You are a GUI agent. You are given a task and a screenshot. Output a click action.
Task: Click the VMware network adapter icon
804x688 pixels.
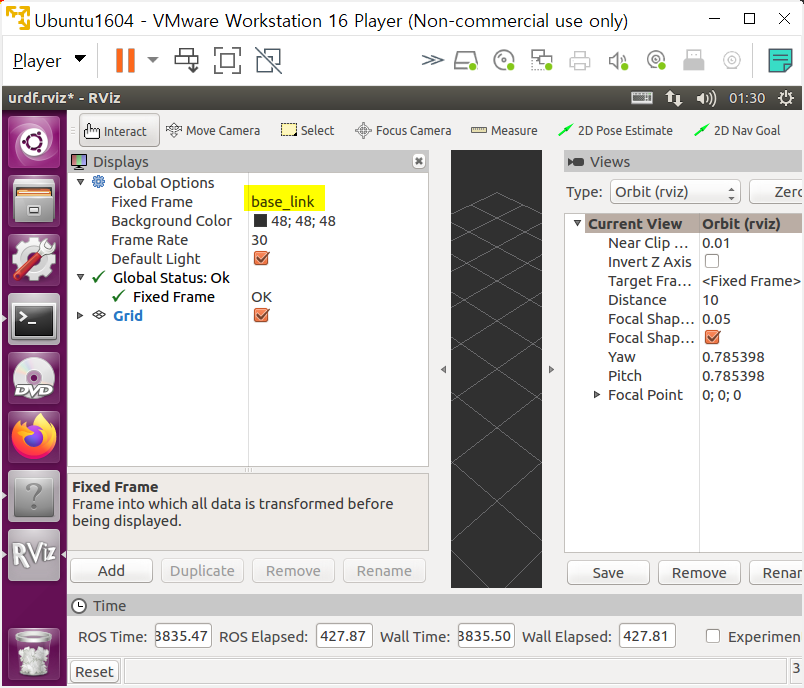[541, 60]
